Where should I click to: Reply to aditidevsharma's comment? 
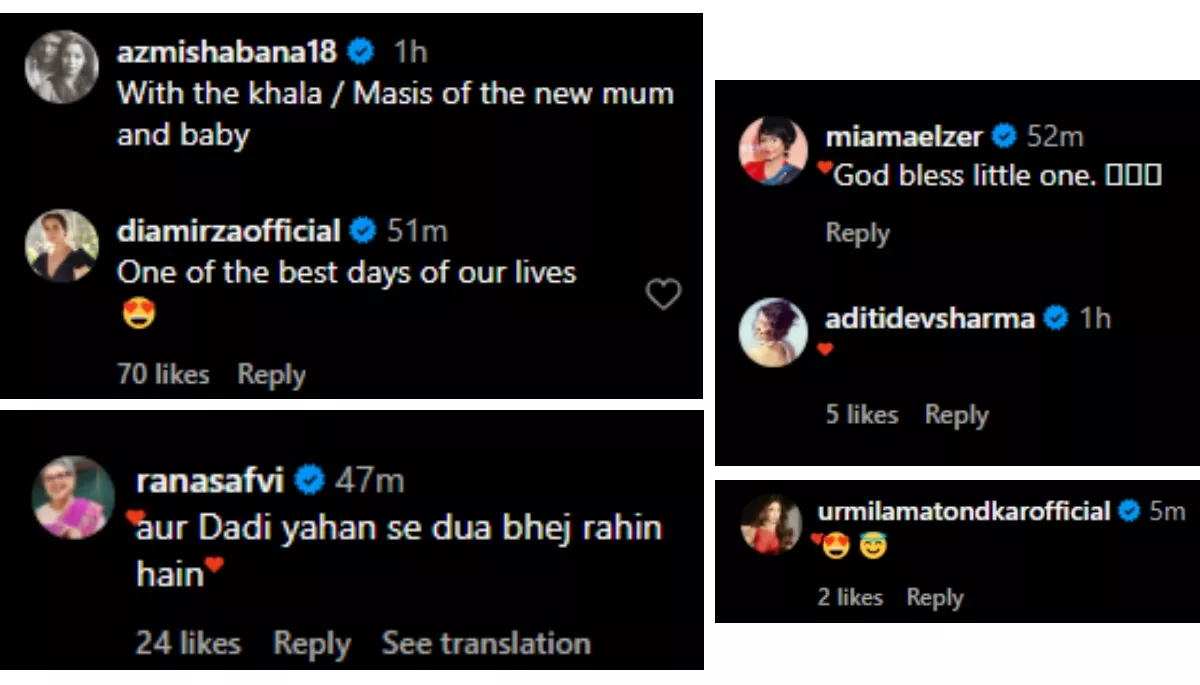coord(956,414)
